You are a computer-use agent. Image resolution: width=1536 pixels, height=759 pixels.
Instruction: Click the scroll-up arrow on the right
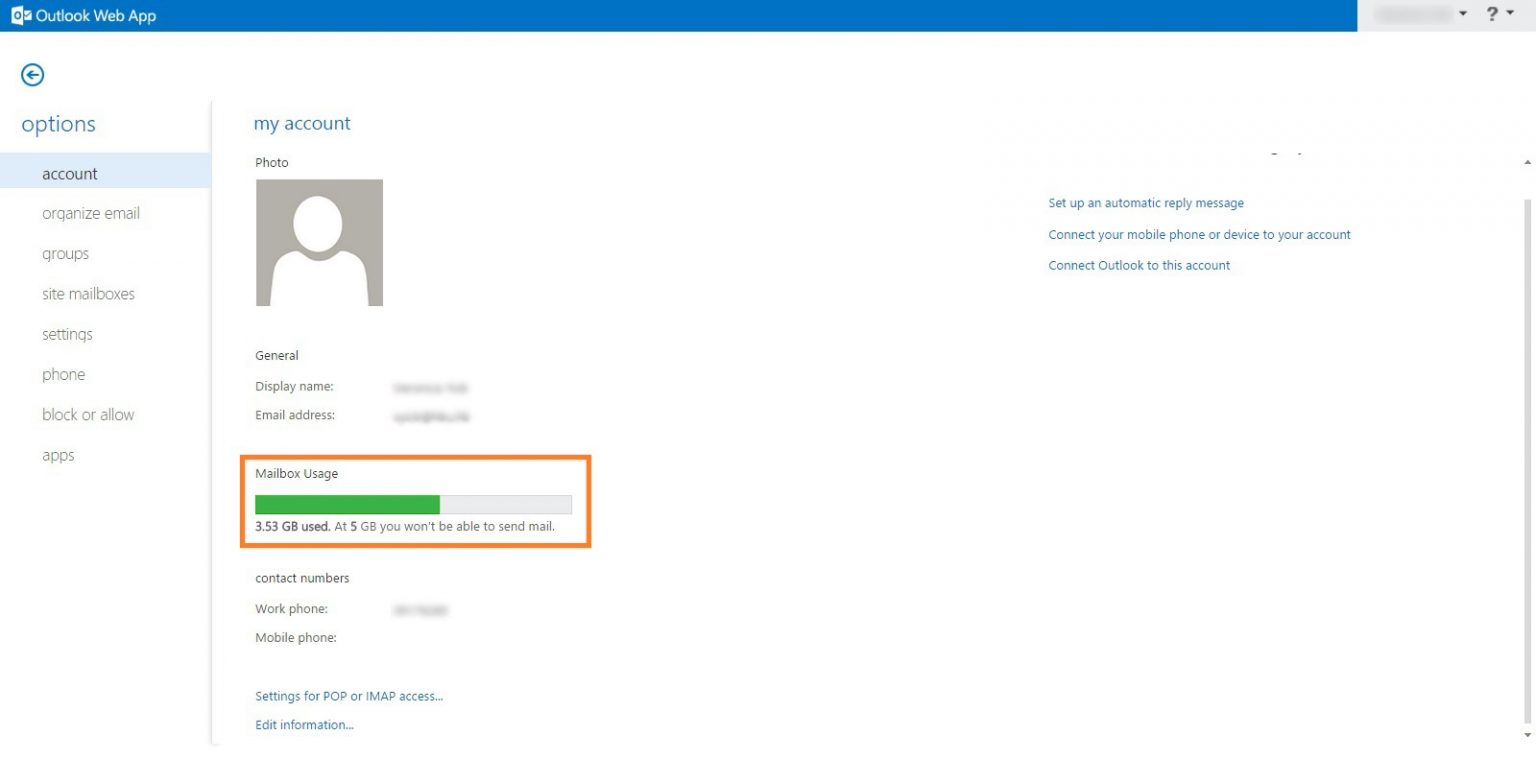(1527, 160)
